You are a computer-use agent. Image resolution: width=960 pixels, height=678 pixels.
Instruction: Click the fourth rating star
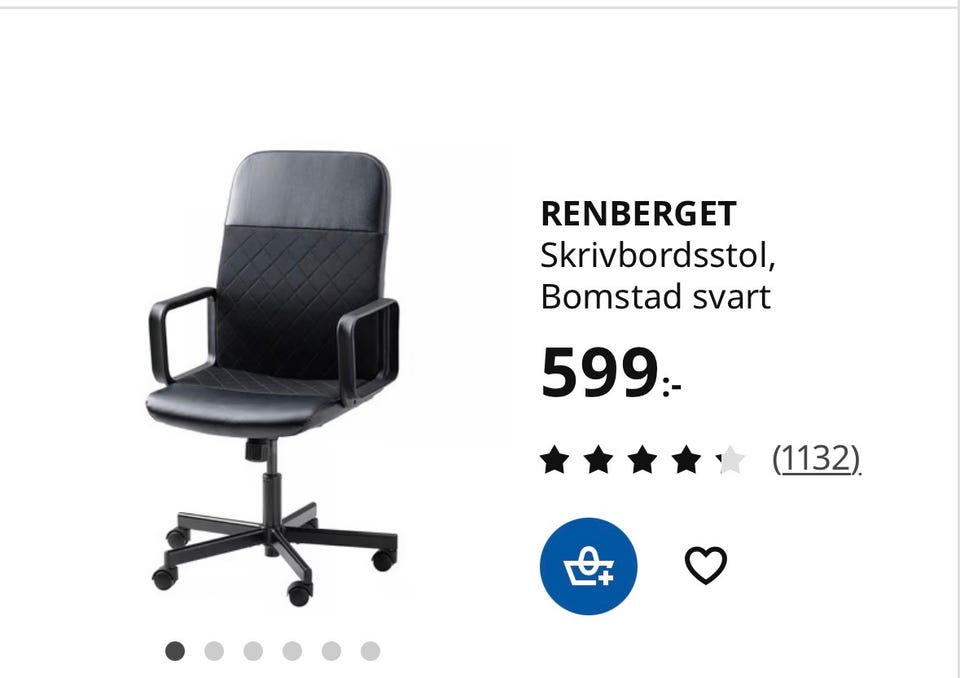click(687, 460)
